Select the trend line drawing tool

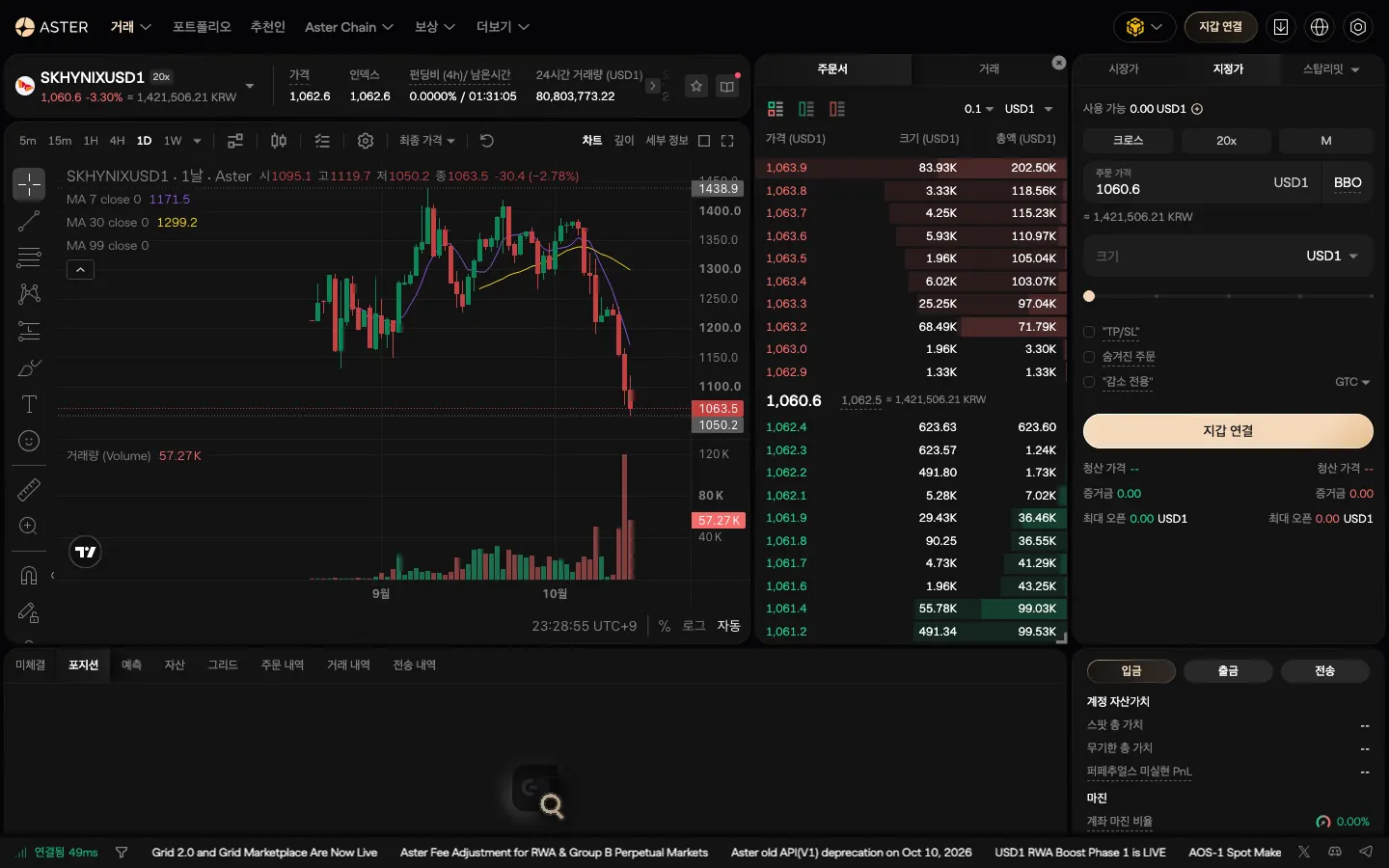(x=29, y=221)
